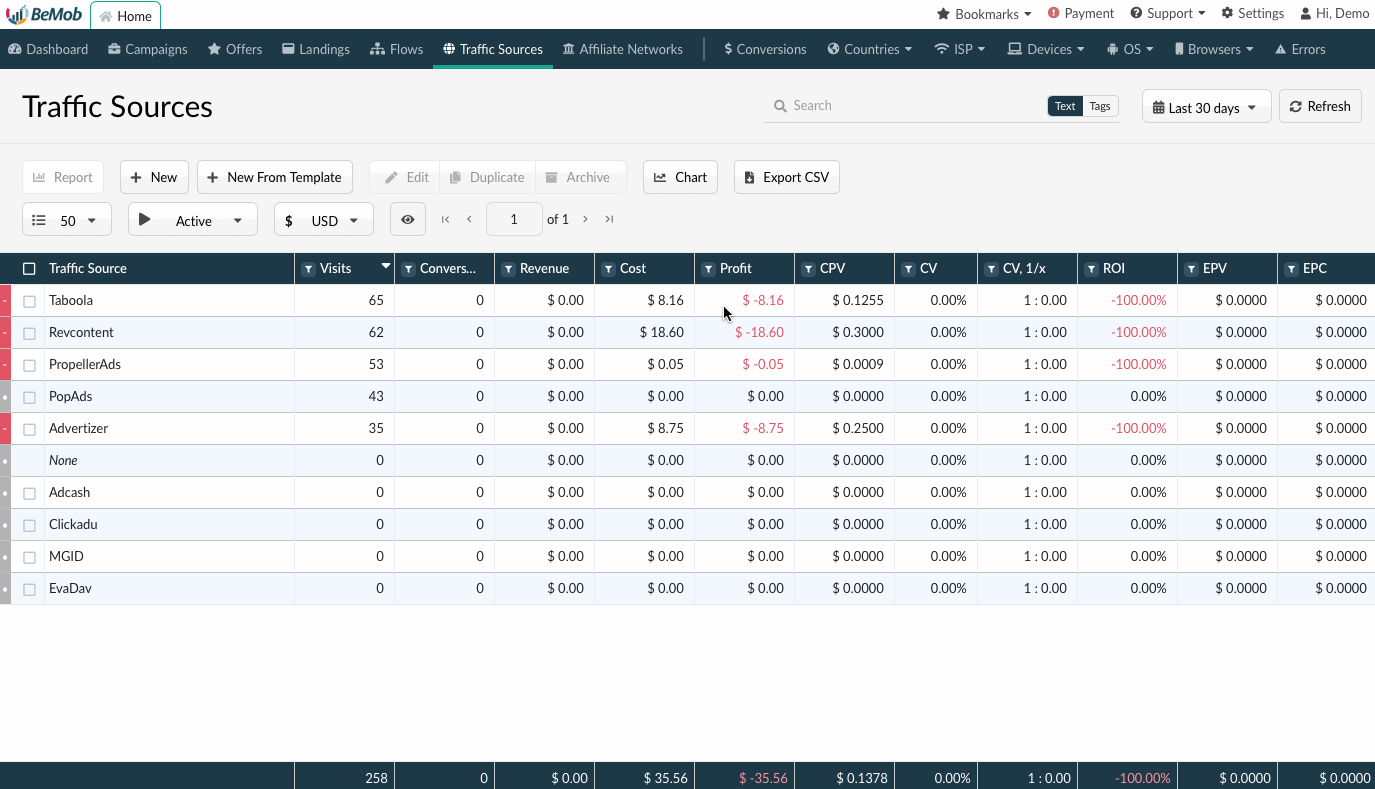Go to previous page arrow icon
This screenshot has height=789, width=1375.
point(469,219)
